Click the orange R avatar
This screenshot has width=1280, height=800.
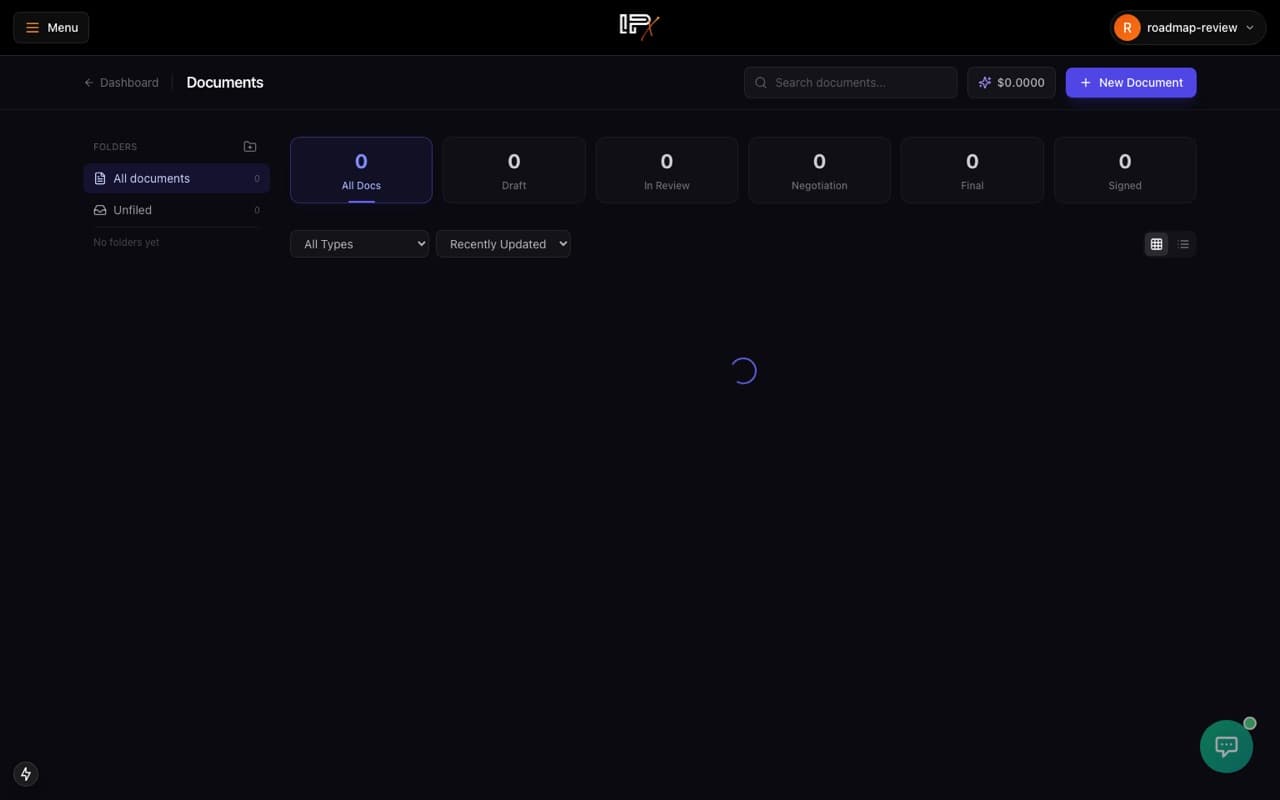click(1127, 28)
